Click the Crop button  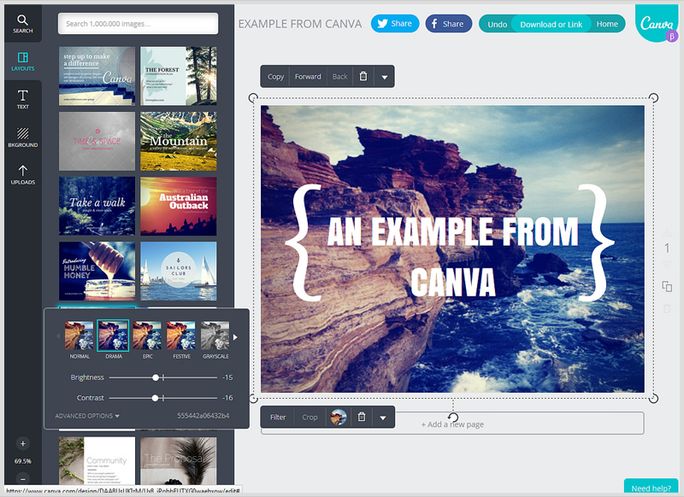pyautogui.click(x=310, y=417)
